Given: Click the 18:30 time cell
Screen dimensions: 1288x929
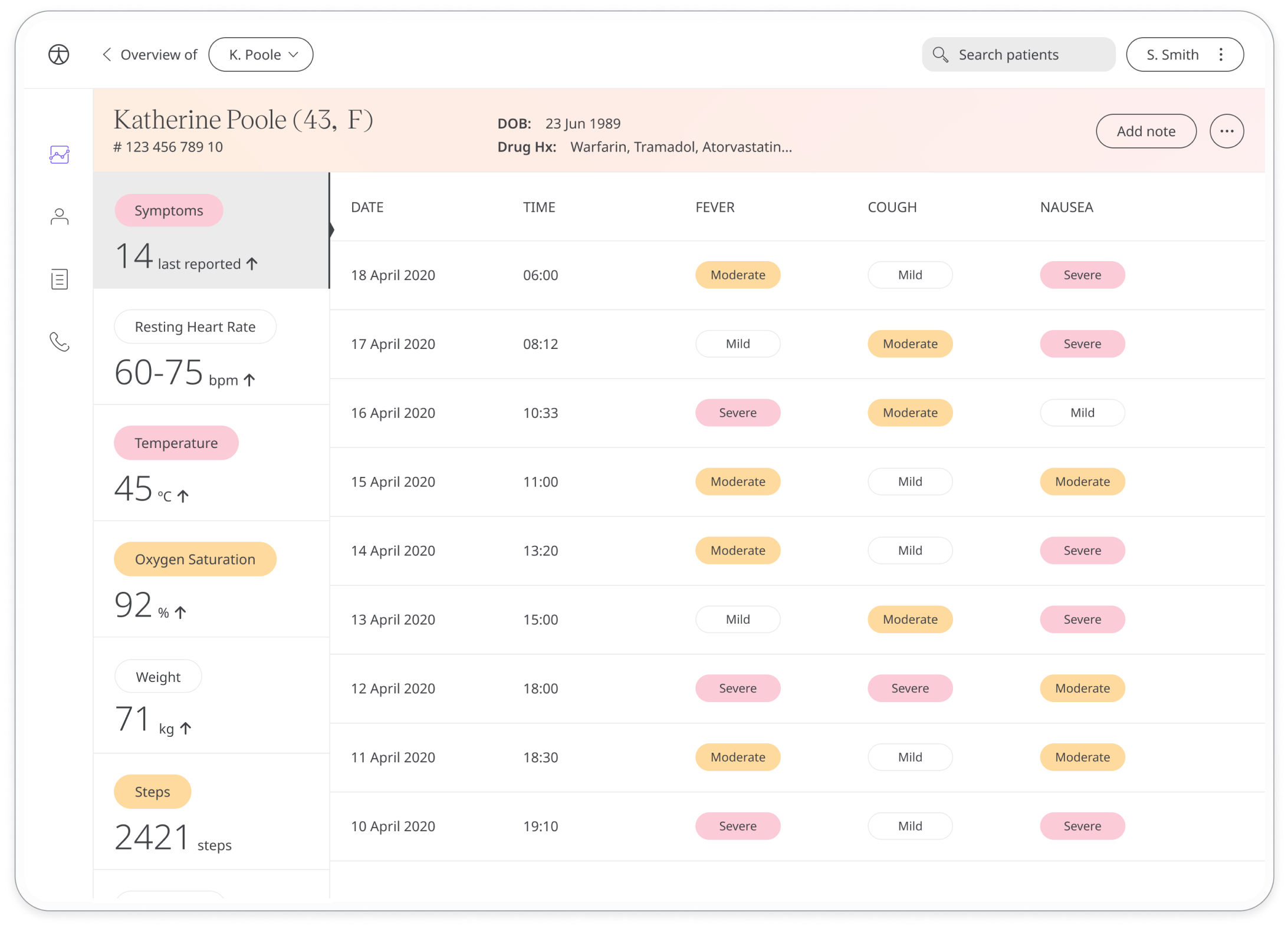Looking at the screenshot, I should (x=541, y=757).
